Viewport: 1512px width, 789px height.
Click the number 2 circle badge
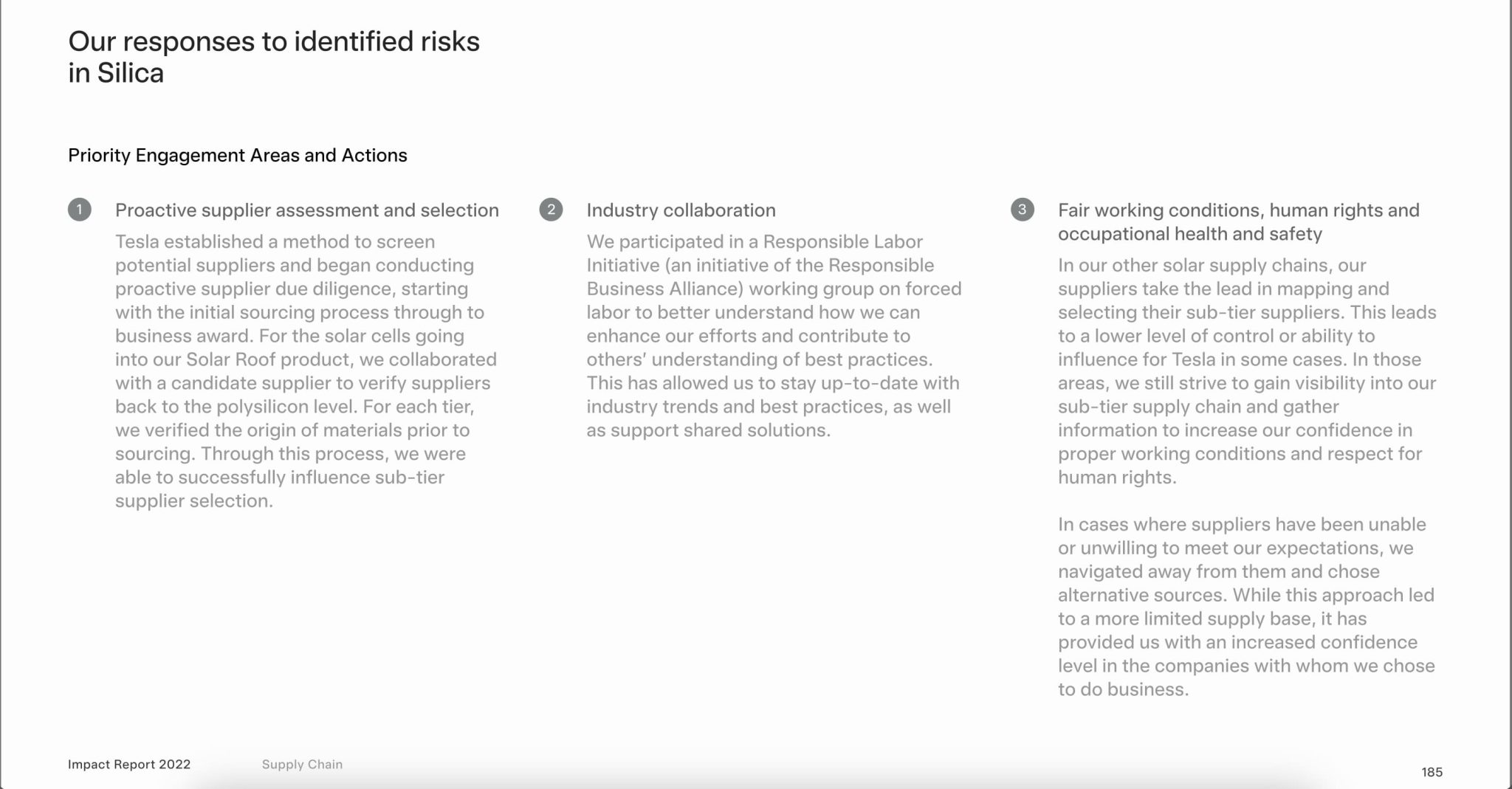[x=551, y=210]
